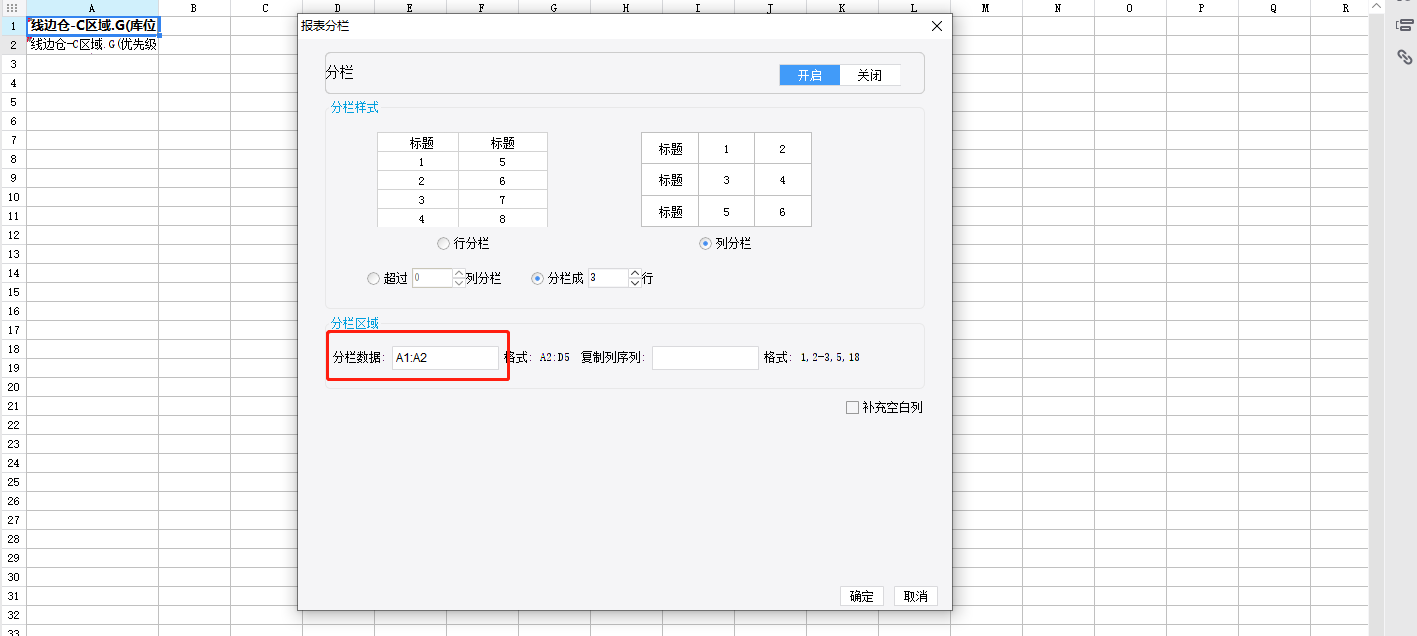The height and width of the screenshot is (636, 1417).
Task: Select row header 15
Action: [13, 292]
